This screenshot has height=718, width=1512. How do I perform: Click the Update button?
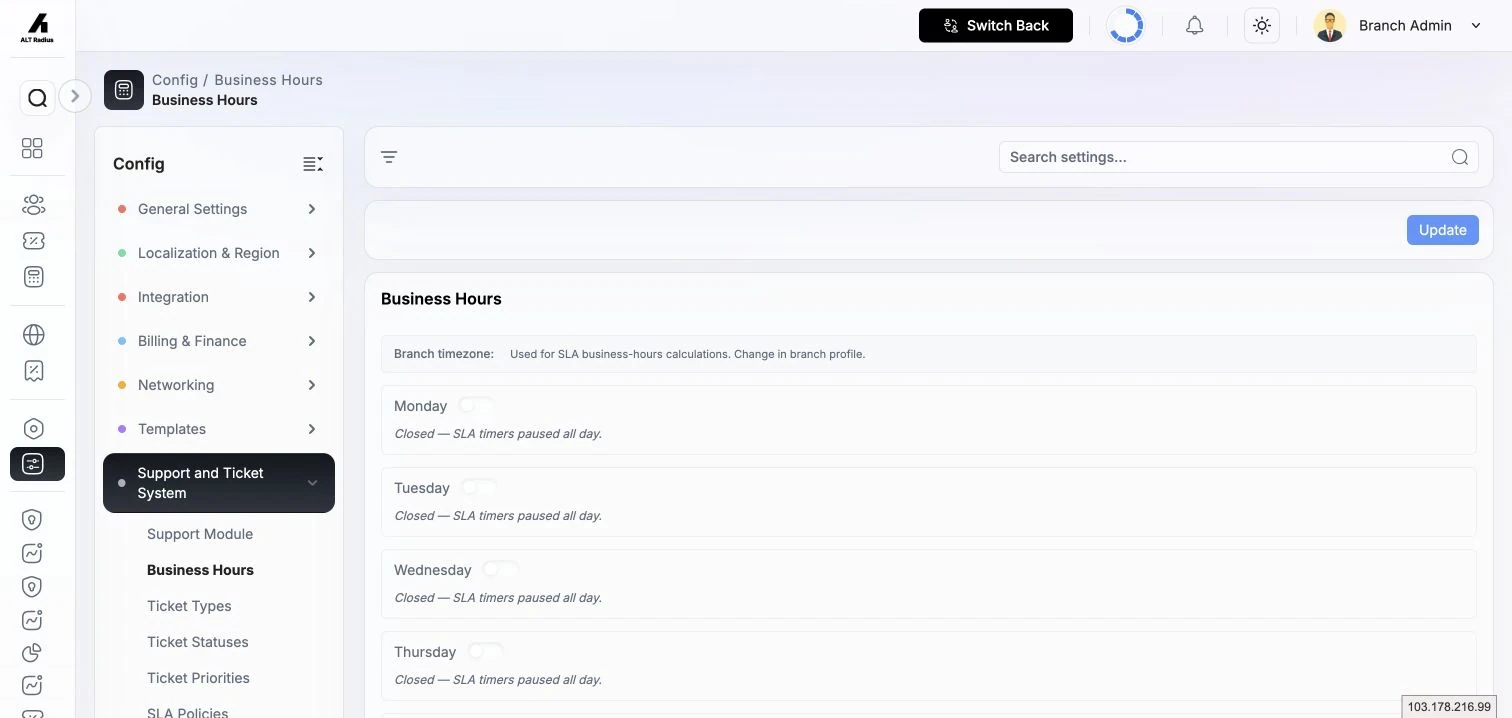click(1443, 230)
